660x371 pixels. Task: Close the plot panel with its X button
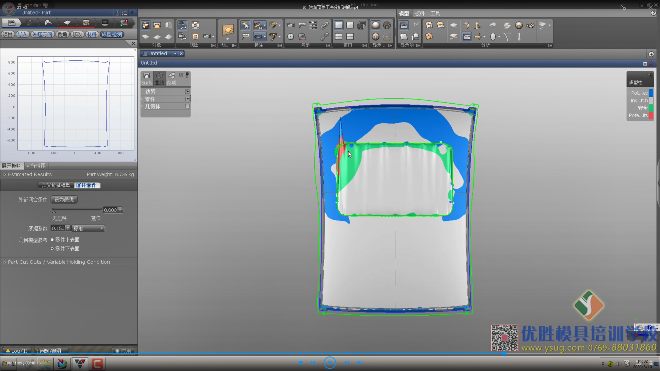pyautogui.click(x=133, y=43)
